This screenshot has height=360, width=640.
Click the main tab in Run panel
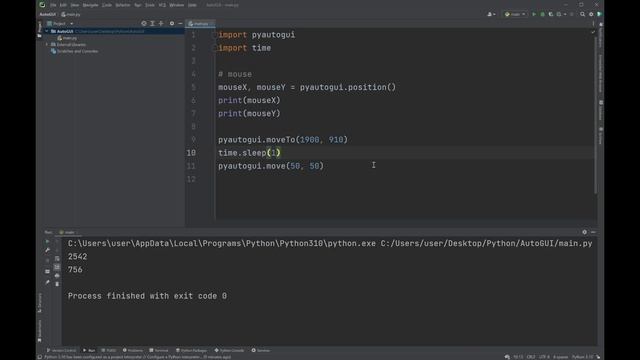(x=69, y=232)
